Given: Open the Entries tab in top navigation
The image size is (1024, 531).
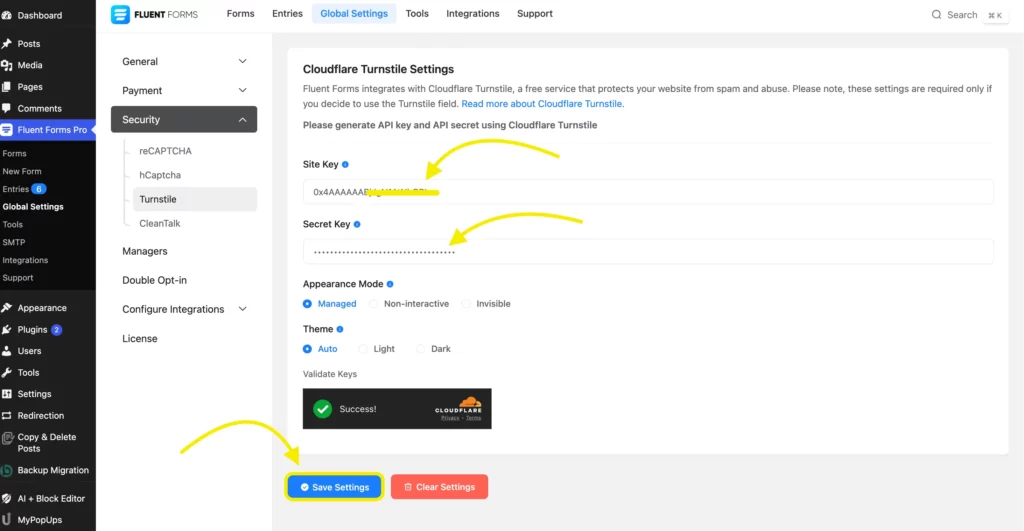Looking at the screenshot, I should tap(287, 14).
